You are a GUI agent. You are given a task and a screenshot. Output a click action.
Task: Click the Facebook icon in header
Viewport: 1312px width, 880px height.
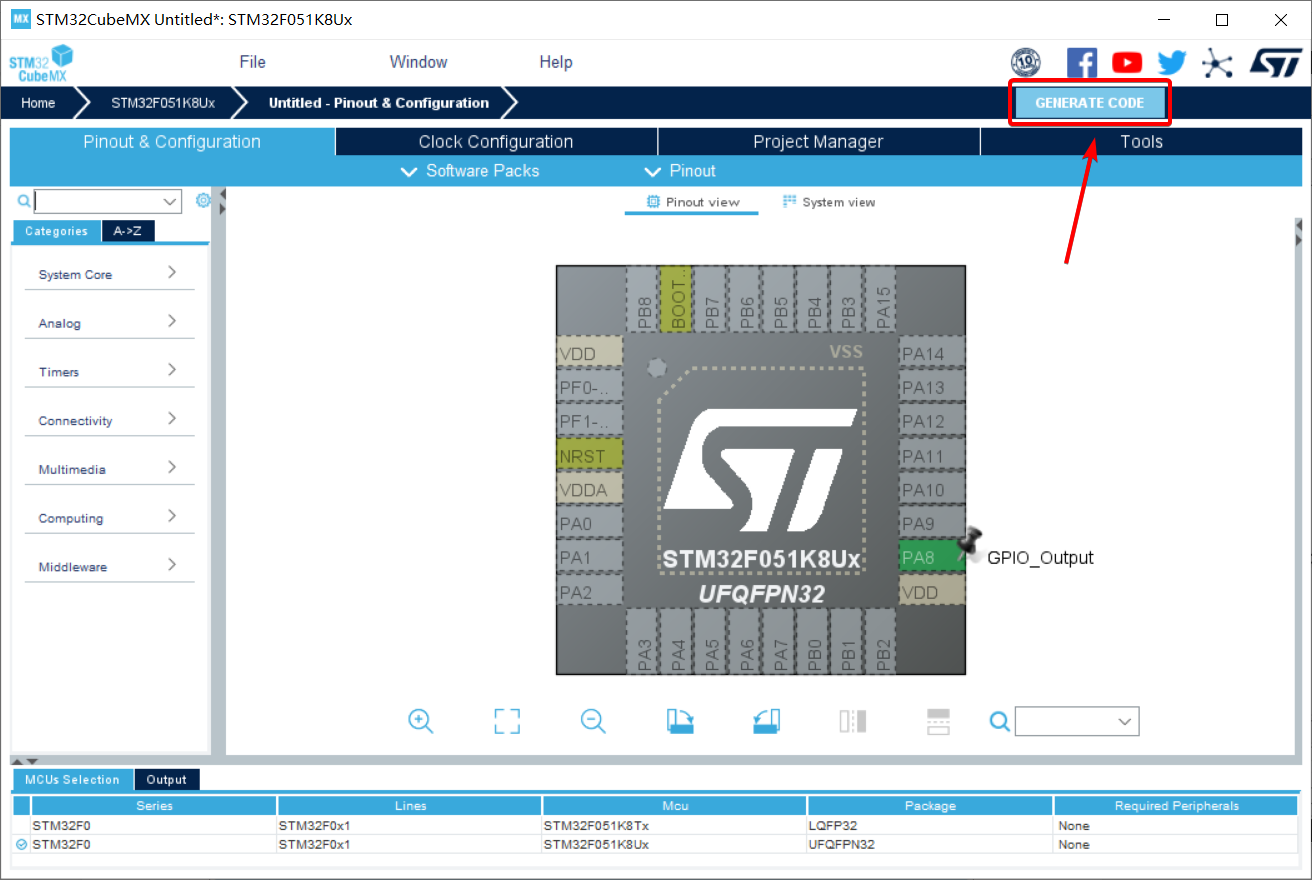(1081, 63)
